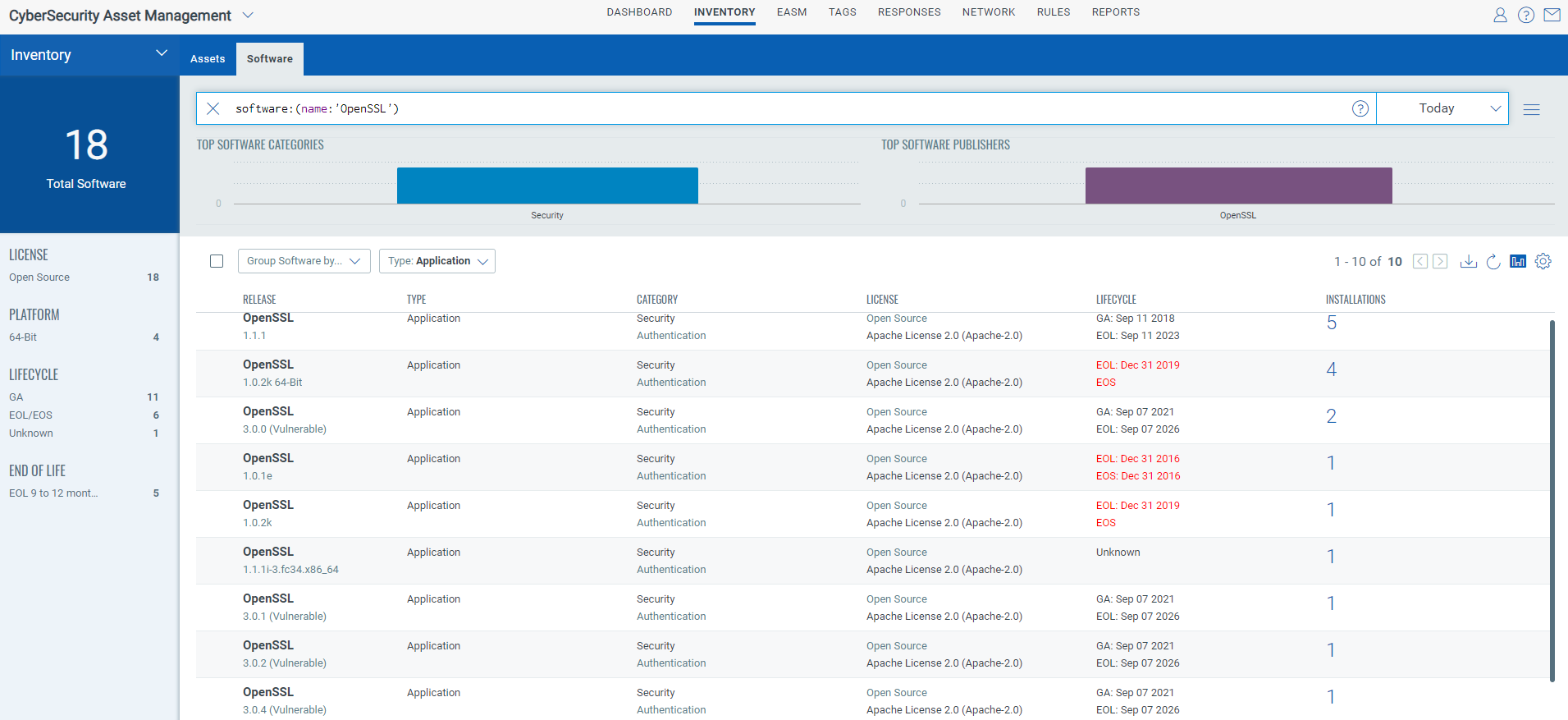Sort by the Installations column header
Image resolution: width=1568 pixels, height=720 pixels.
[x=1355, y=300]
